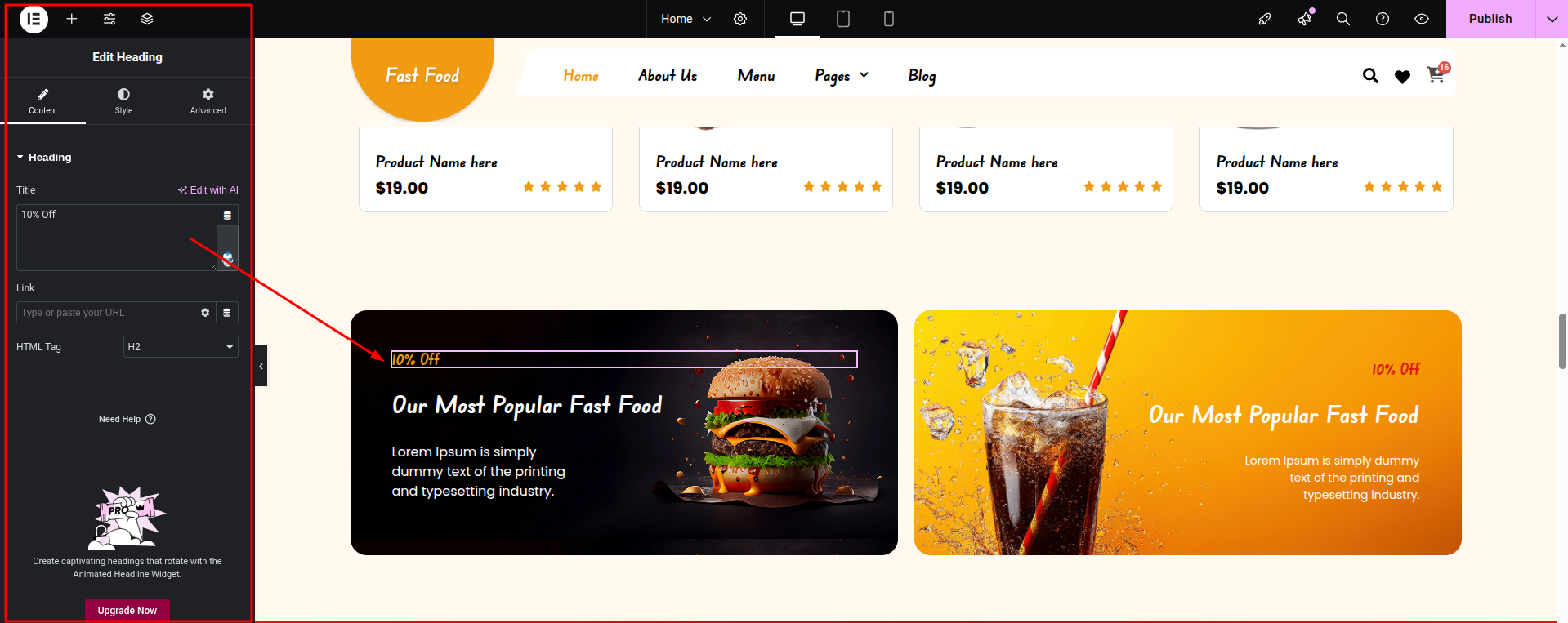Toggle preview changes eye icon

[x=1422, y=19]
